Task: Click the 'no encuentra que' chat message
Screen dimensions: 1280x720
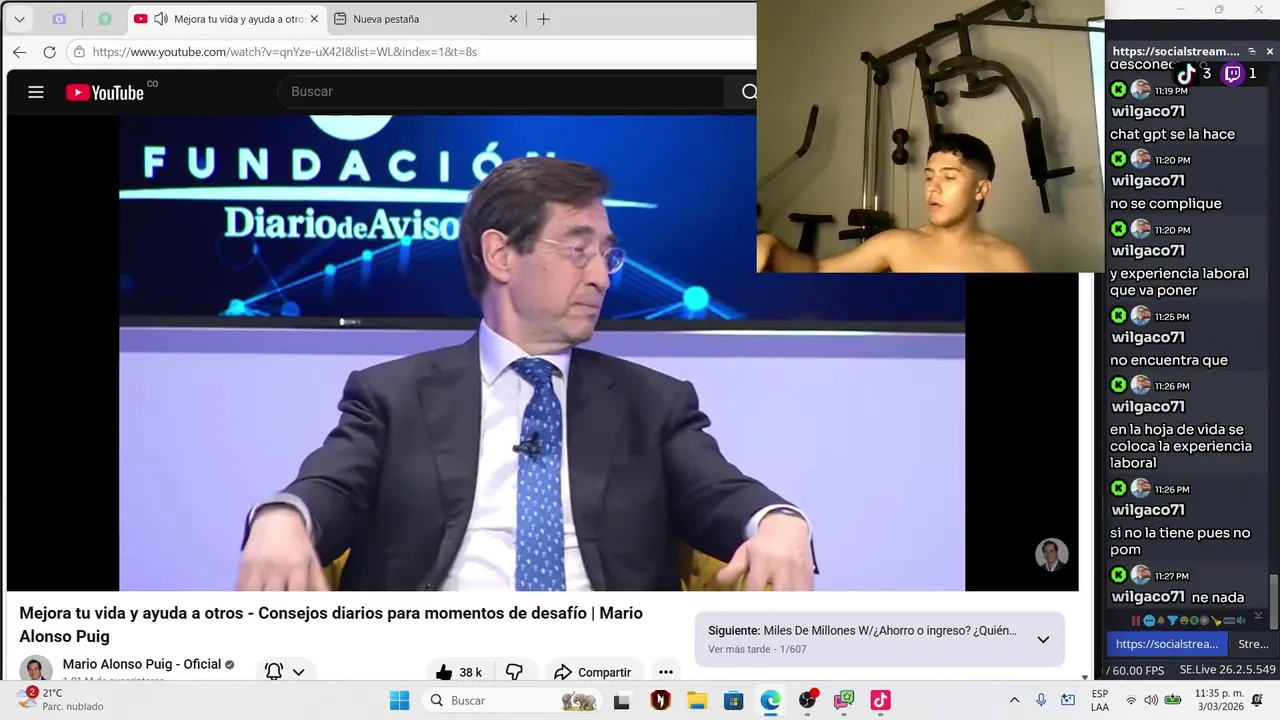Action: pyautogui.click(x=1169, y=360)
